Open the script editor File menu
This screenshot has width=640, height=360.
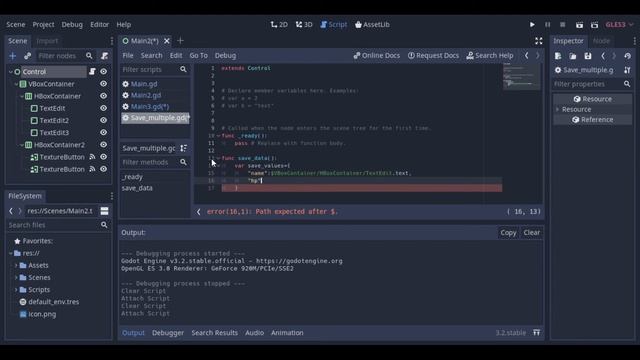click(x=128, y=56)
